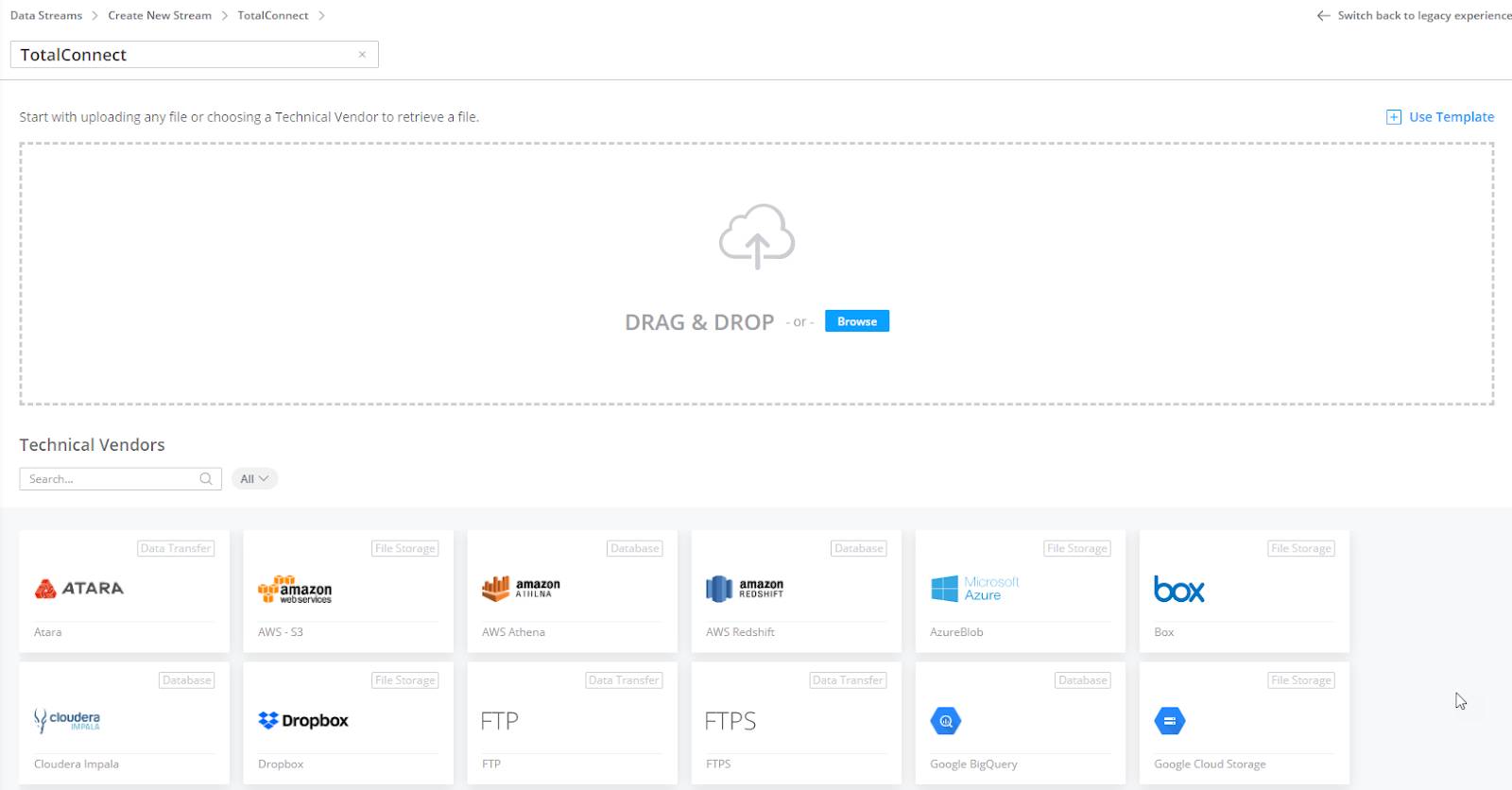The image size is (1512, 790).
Task: Click the FTP vendor logo
Action: click(x=499, y=721)
